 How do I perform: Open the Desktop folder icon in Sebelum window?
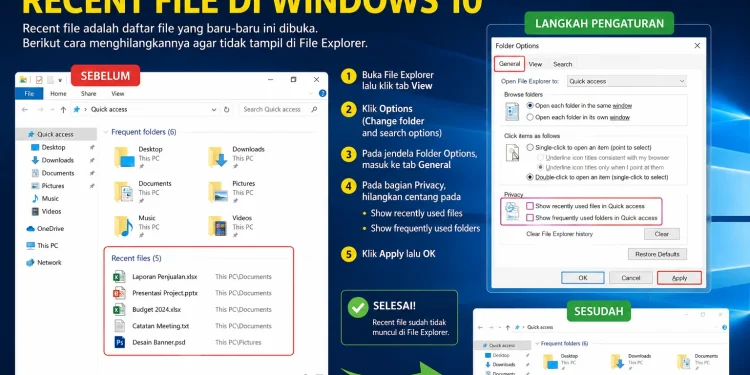[124, 157]
